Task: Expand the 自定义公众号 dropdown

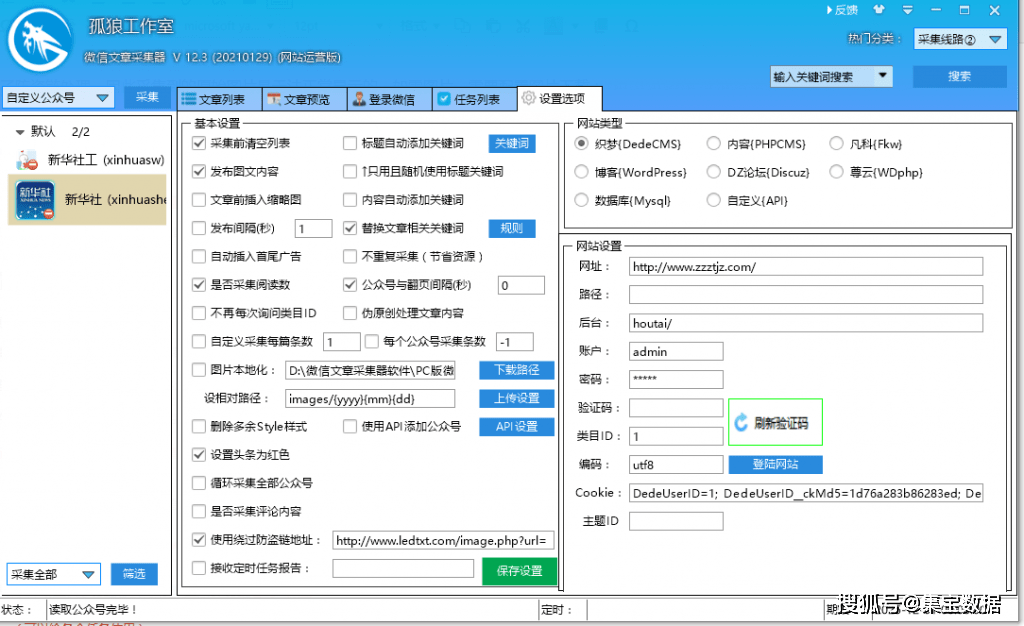Action: pos(103,98)
